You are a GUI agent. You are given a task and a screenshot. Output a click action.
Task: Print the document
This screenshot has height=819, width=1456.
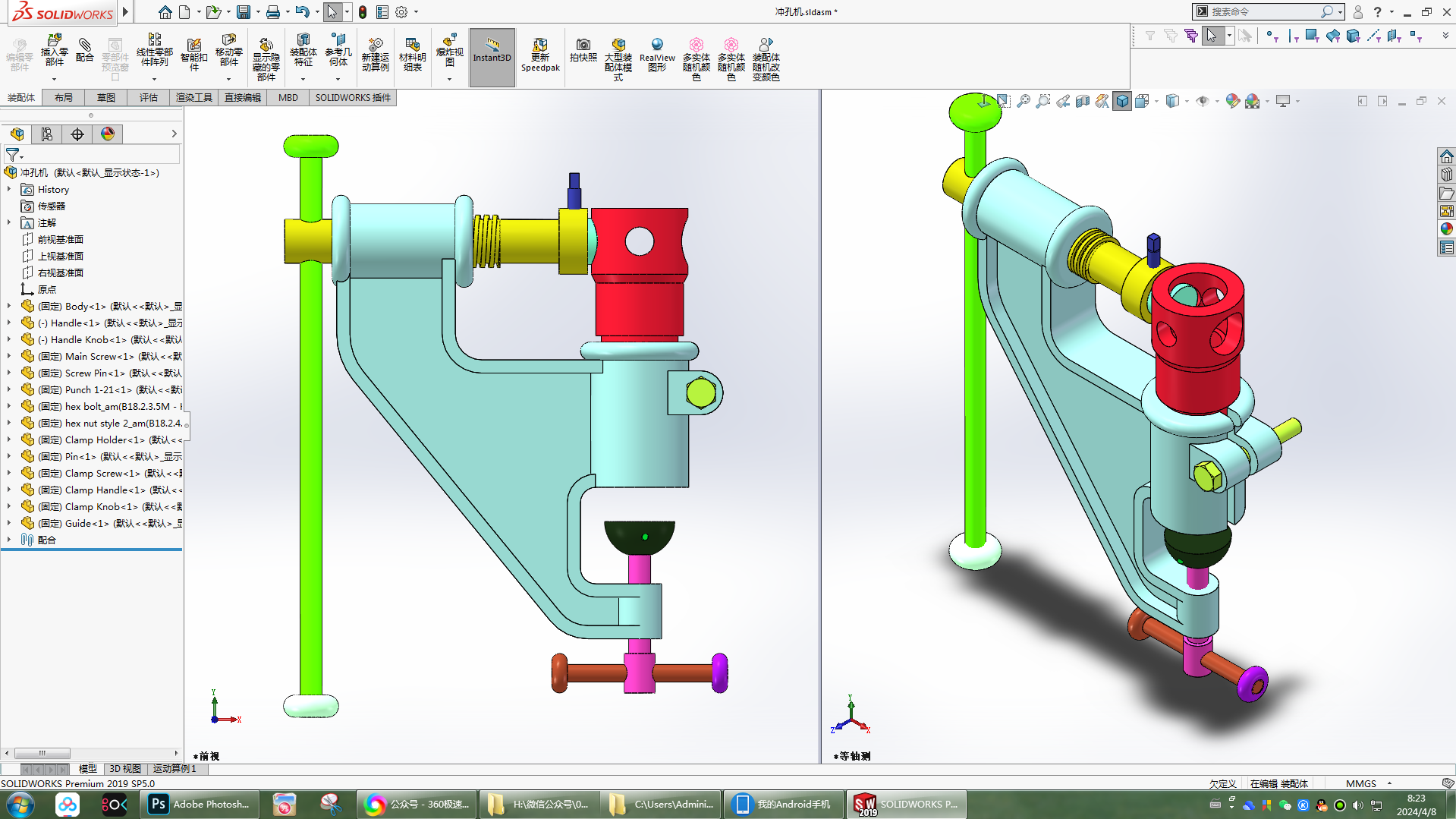(x=273, y=12)
